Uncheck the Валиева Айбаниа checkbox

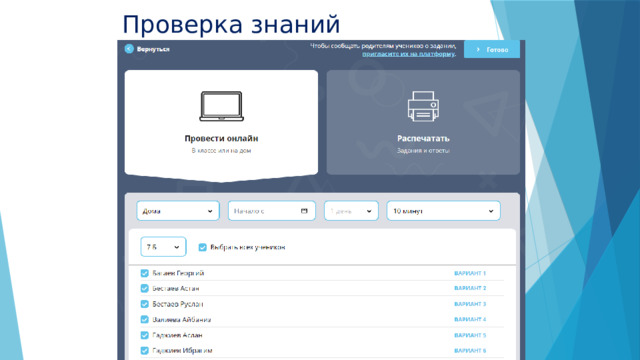coord(144,320)
